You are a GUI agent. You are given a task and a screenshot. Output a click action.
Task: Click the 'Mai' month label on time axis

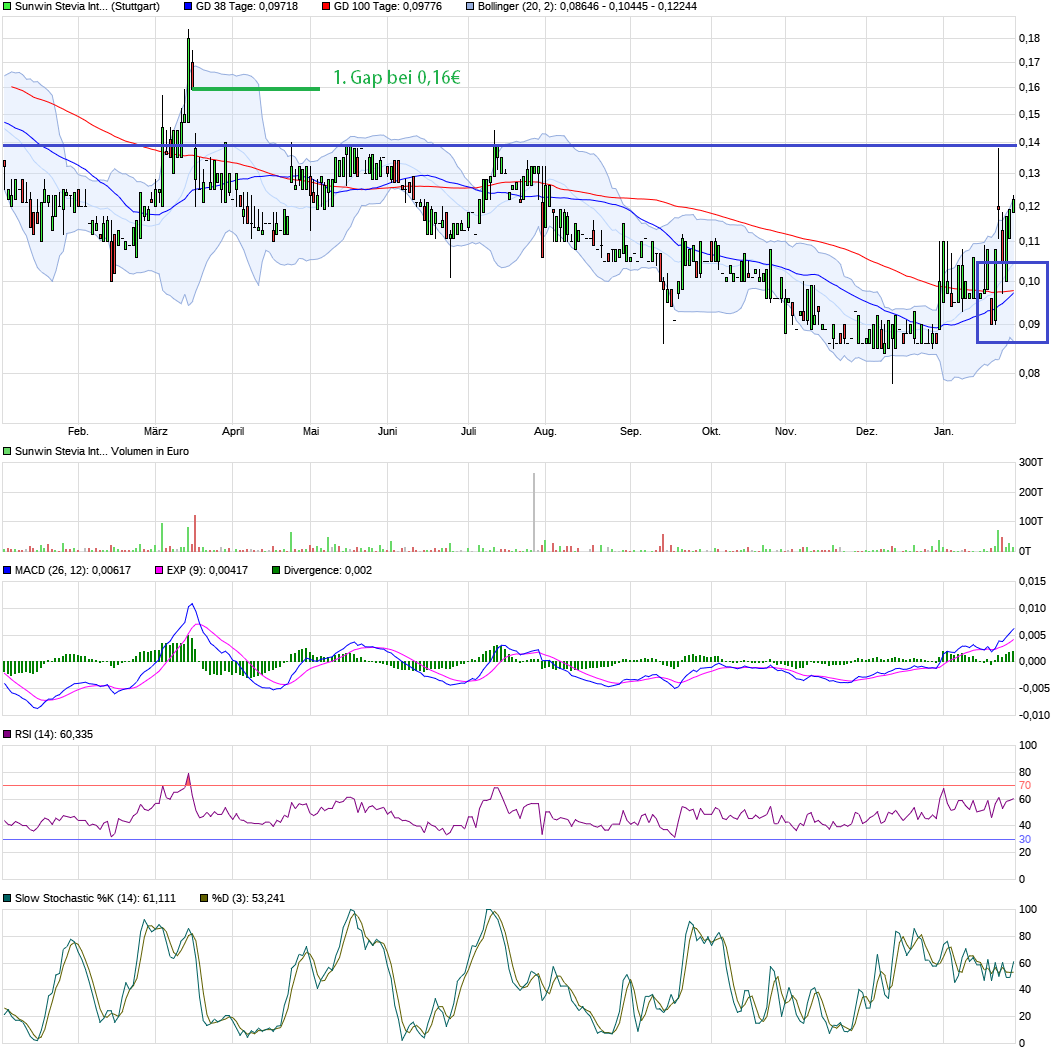click(311, 431)
